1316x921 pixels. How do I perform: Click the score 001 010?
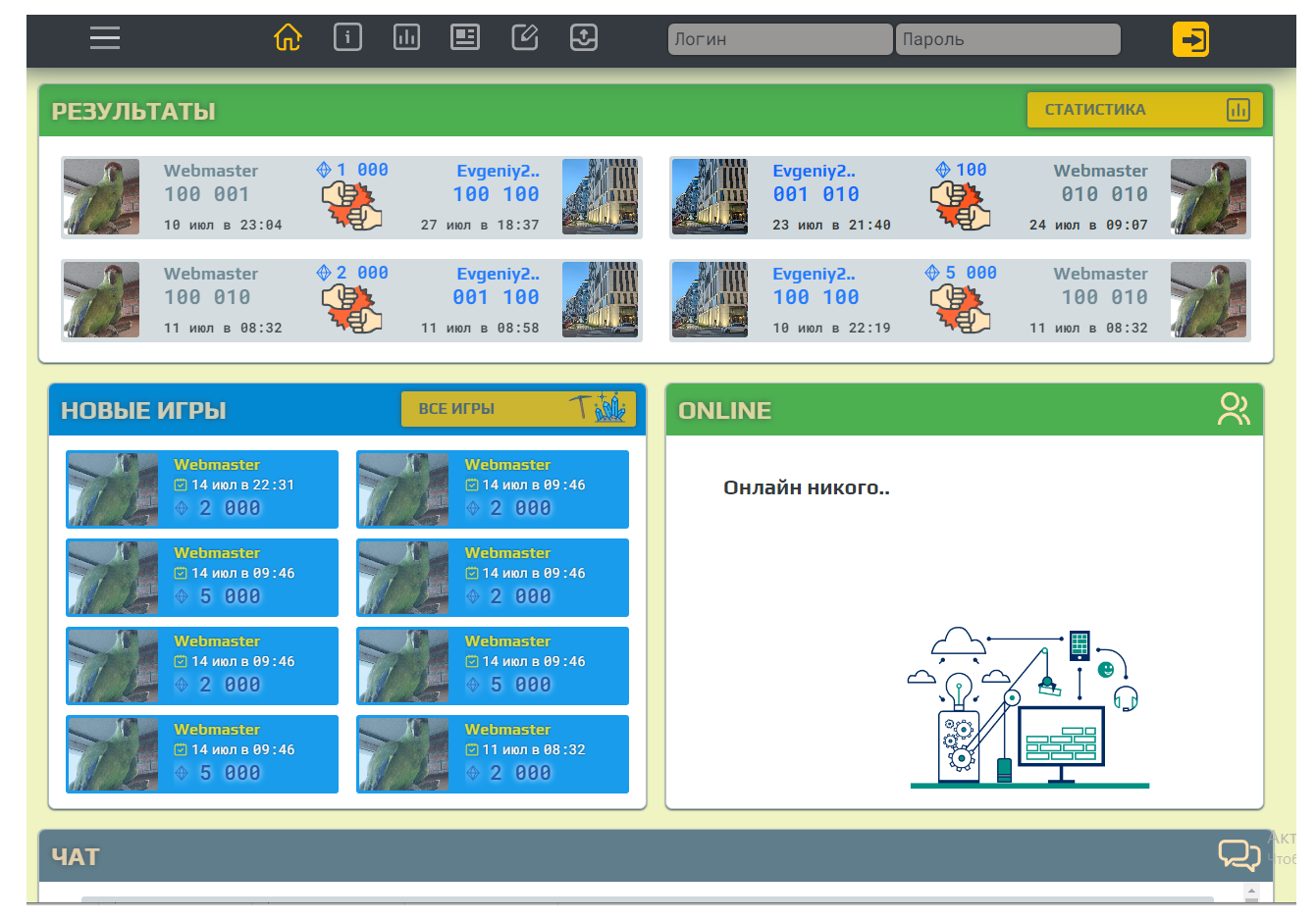click(x=816, y=194)
